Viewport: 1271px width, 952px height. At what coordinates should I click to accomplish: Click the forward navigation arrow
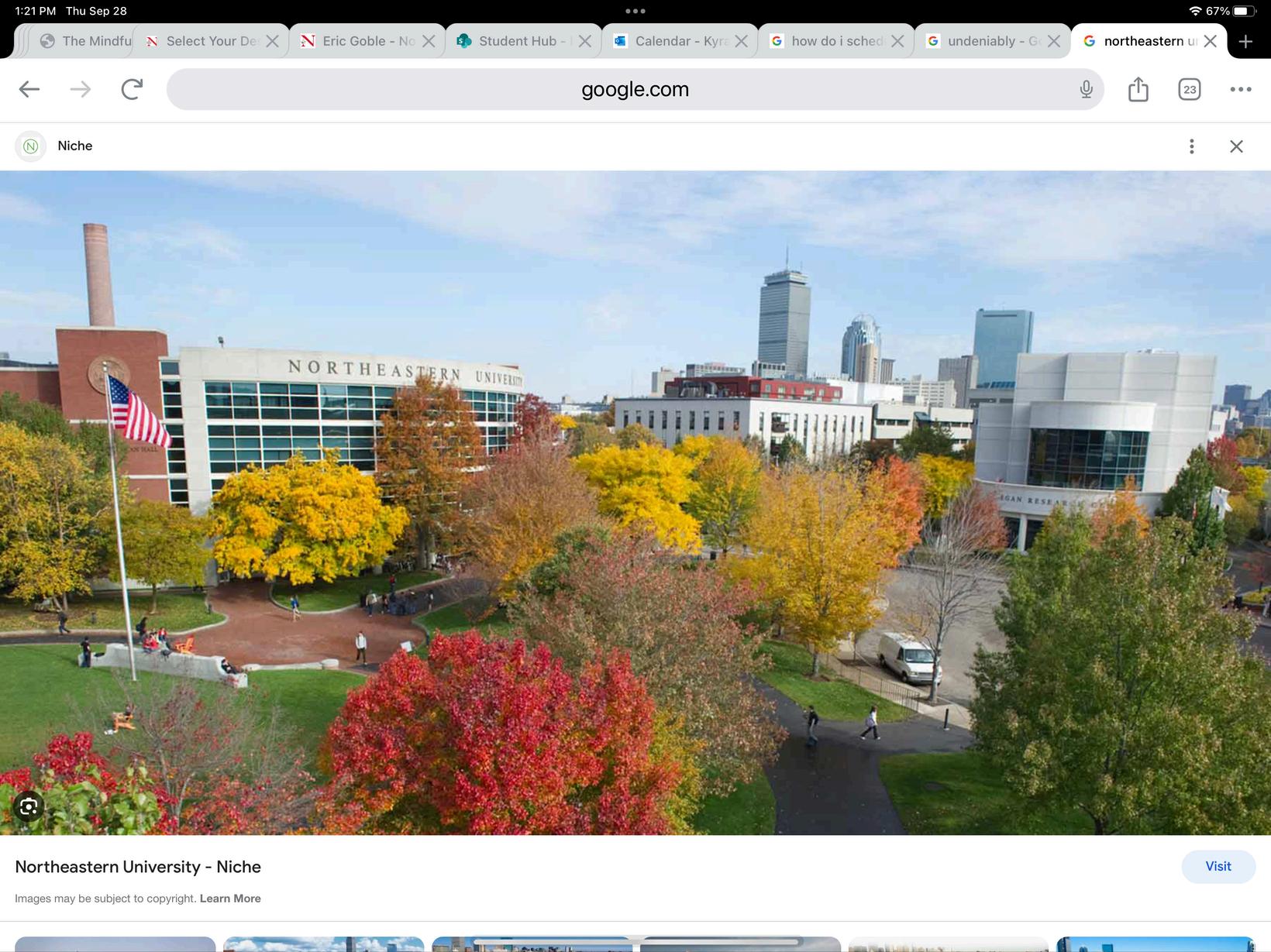tap(81, 89)
